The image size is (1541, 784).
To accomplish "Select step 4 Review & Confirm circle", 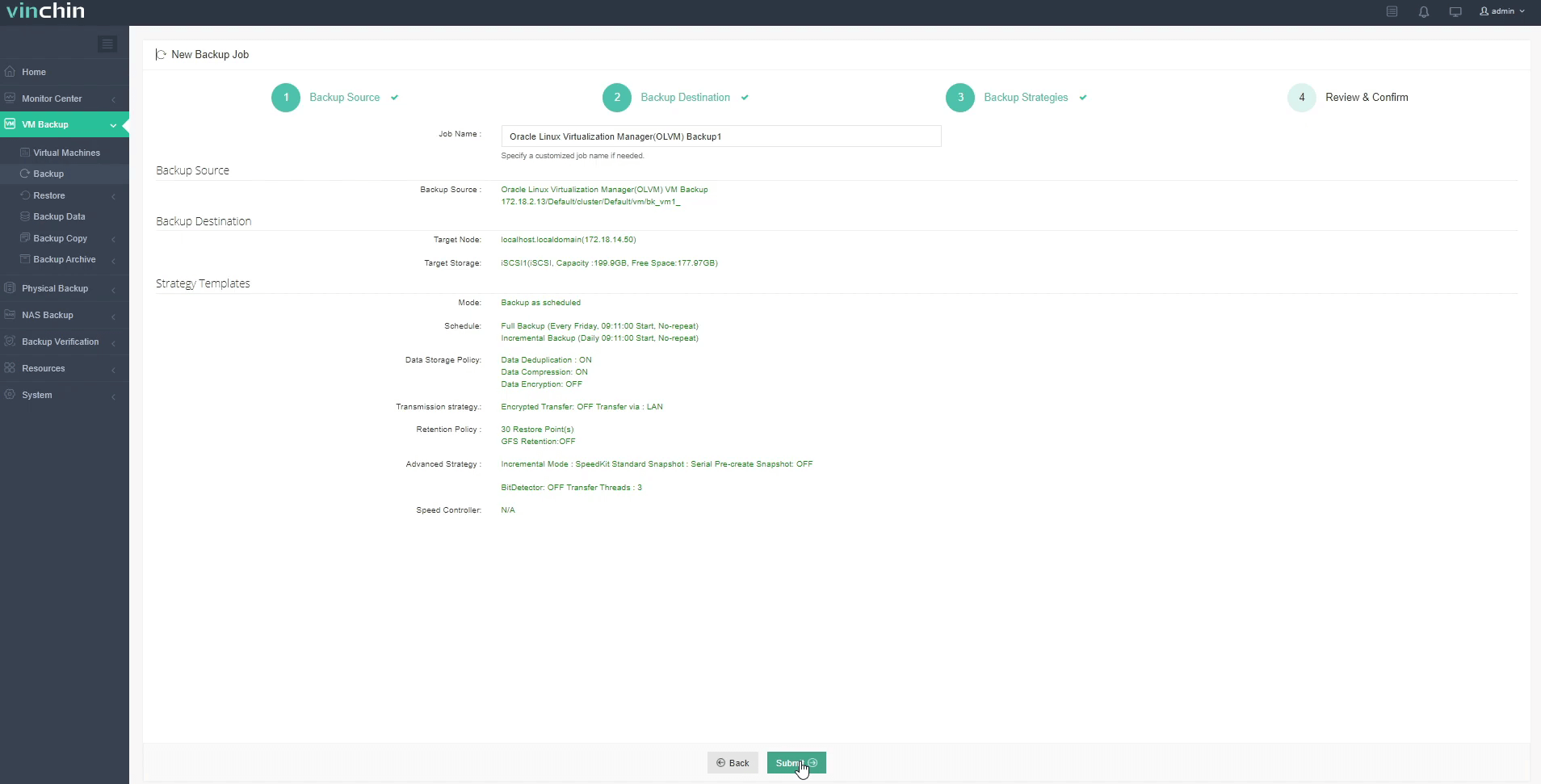I will click(1302, 98).
